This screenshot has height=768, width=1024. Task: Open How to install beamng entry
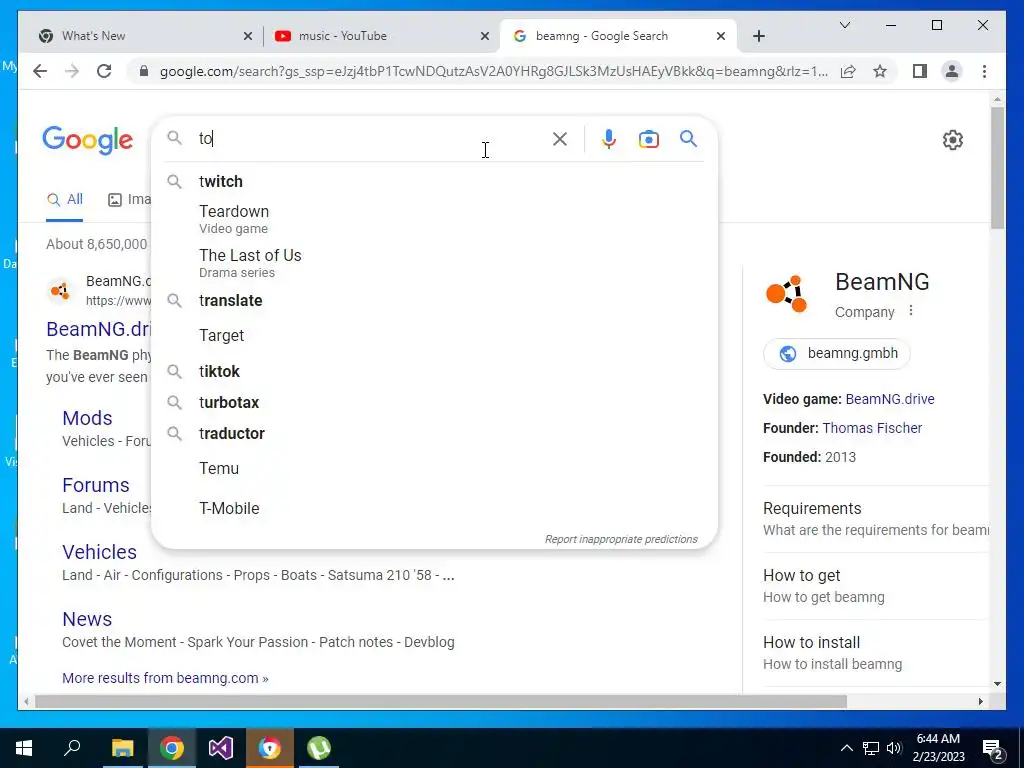[x=875, y=653]
